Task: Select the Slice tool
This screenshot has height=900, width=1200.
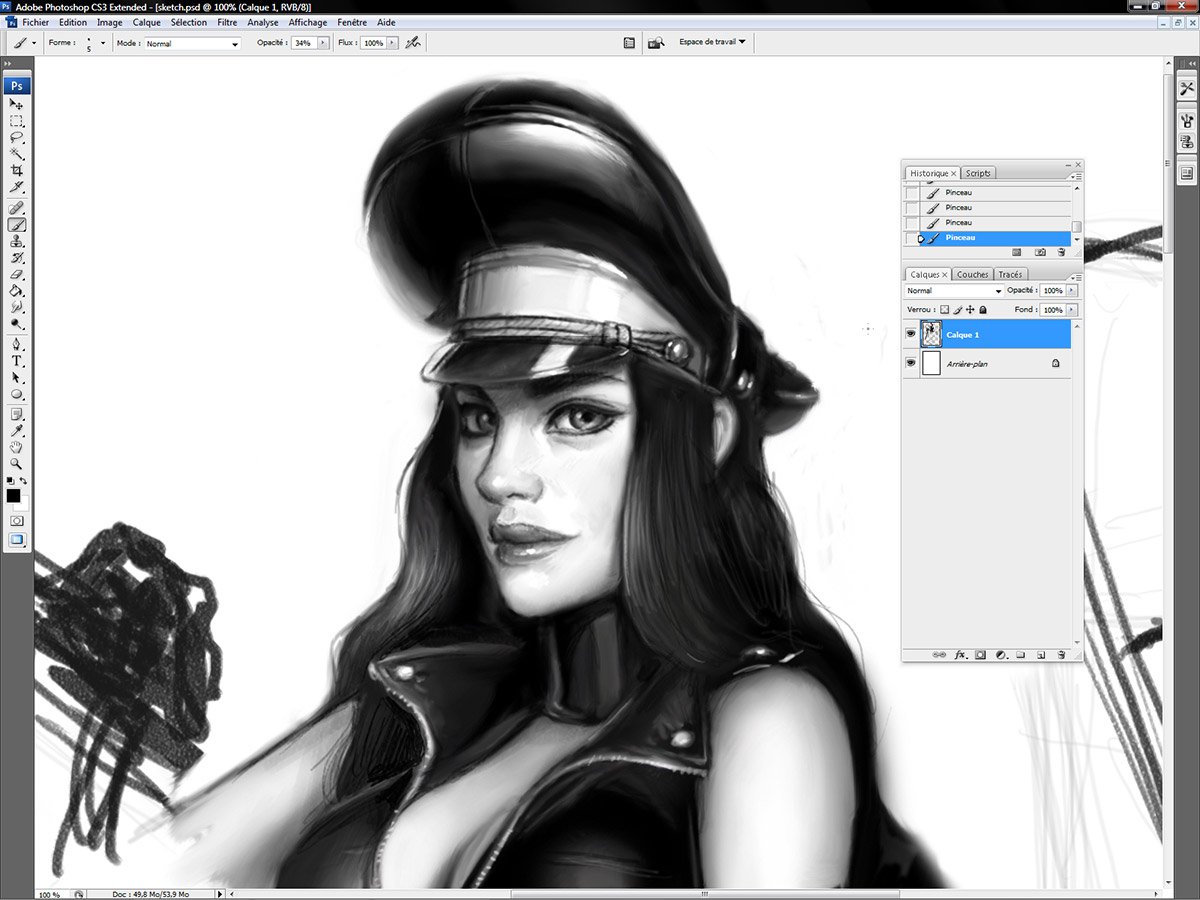Action: coord(17,187)
